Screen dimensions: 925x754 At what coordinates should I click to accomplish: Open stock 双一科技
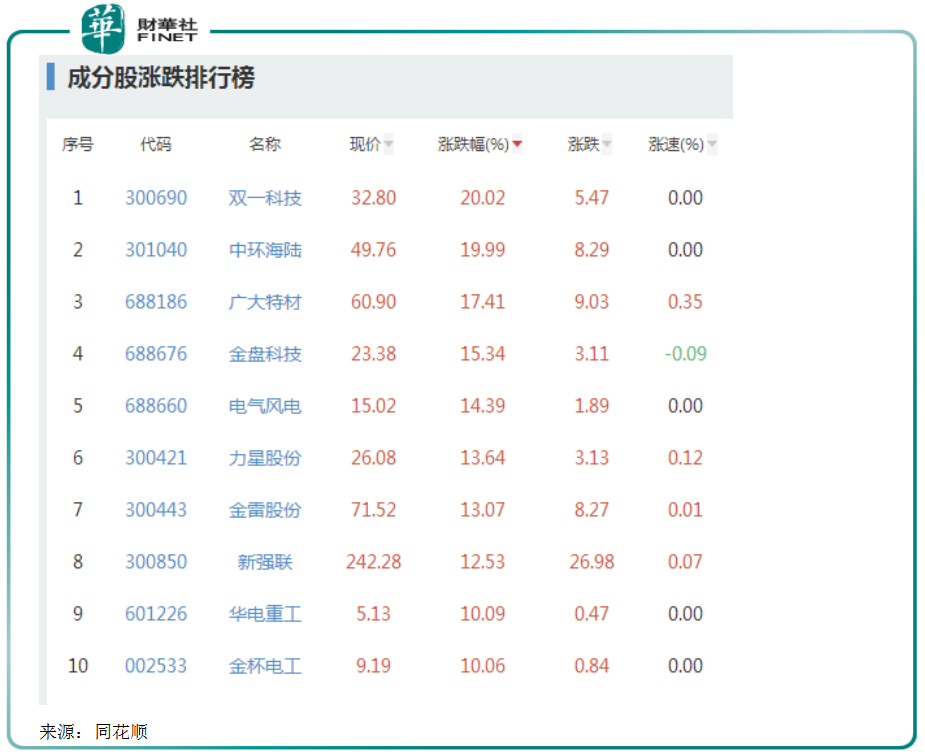(x=265, y=198)
